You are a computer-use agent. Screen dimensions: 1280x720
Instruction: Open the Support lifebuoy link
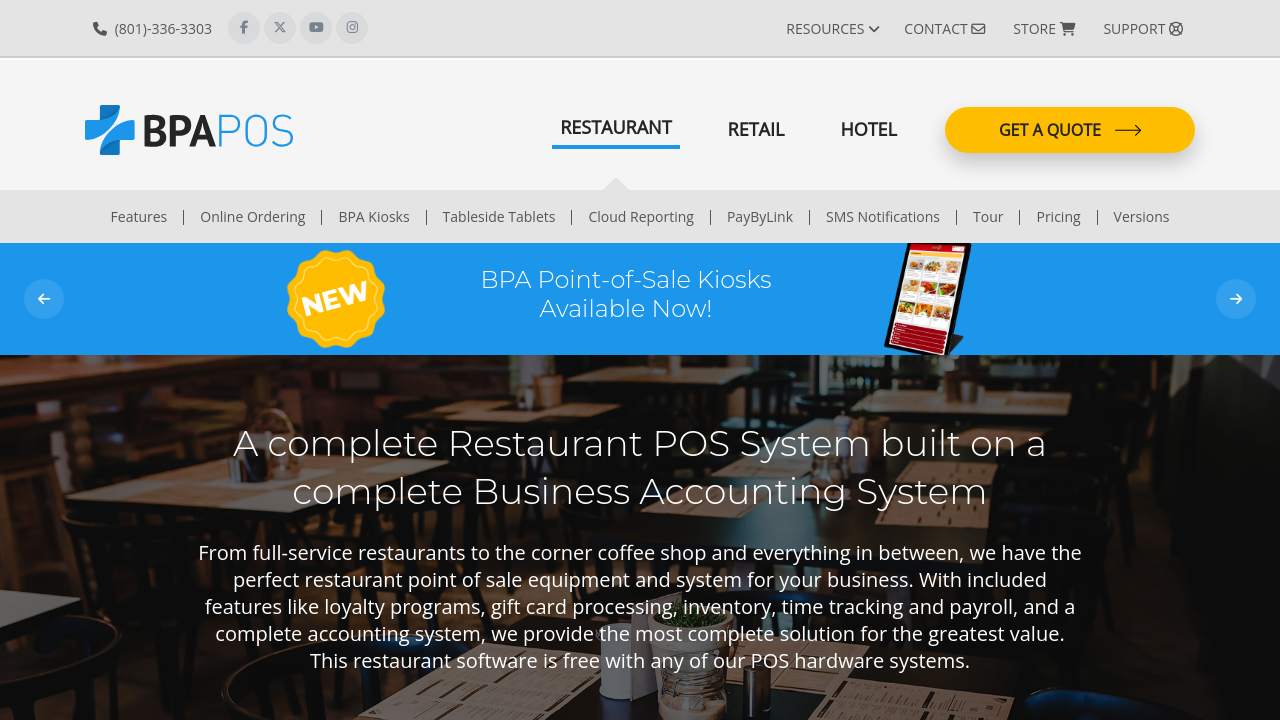coord(1143,29)
